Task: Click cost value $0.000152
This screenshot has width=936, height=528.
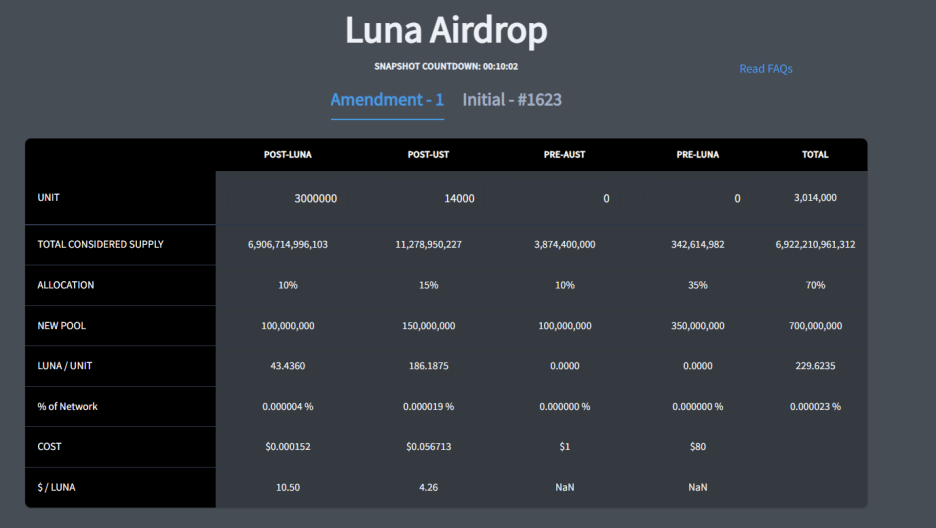Action: pos(288,446)
